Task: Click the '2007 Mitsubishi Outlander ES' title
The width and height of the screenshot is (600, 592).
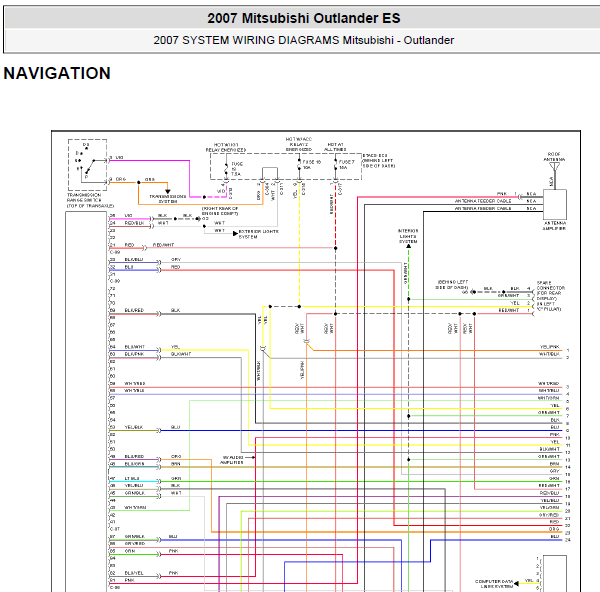Action: point(304,18)
